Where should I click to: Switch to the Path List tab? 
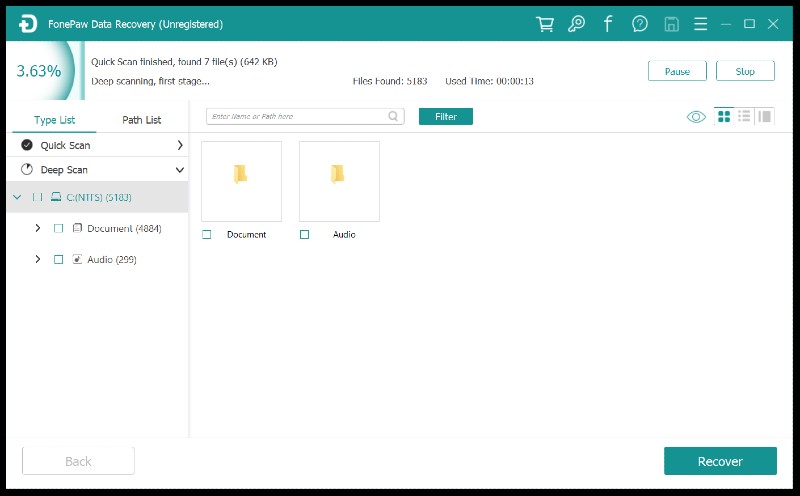[x=141, y=120]
